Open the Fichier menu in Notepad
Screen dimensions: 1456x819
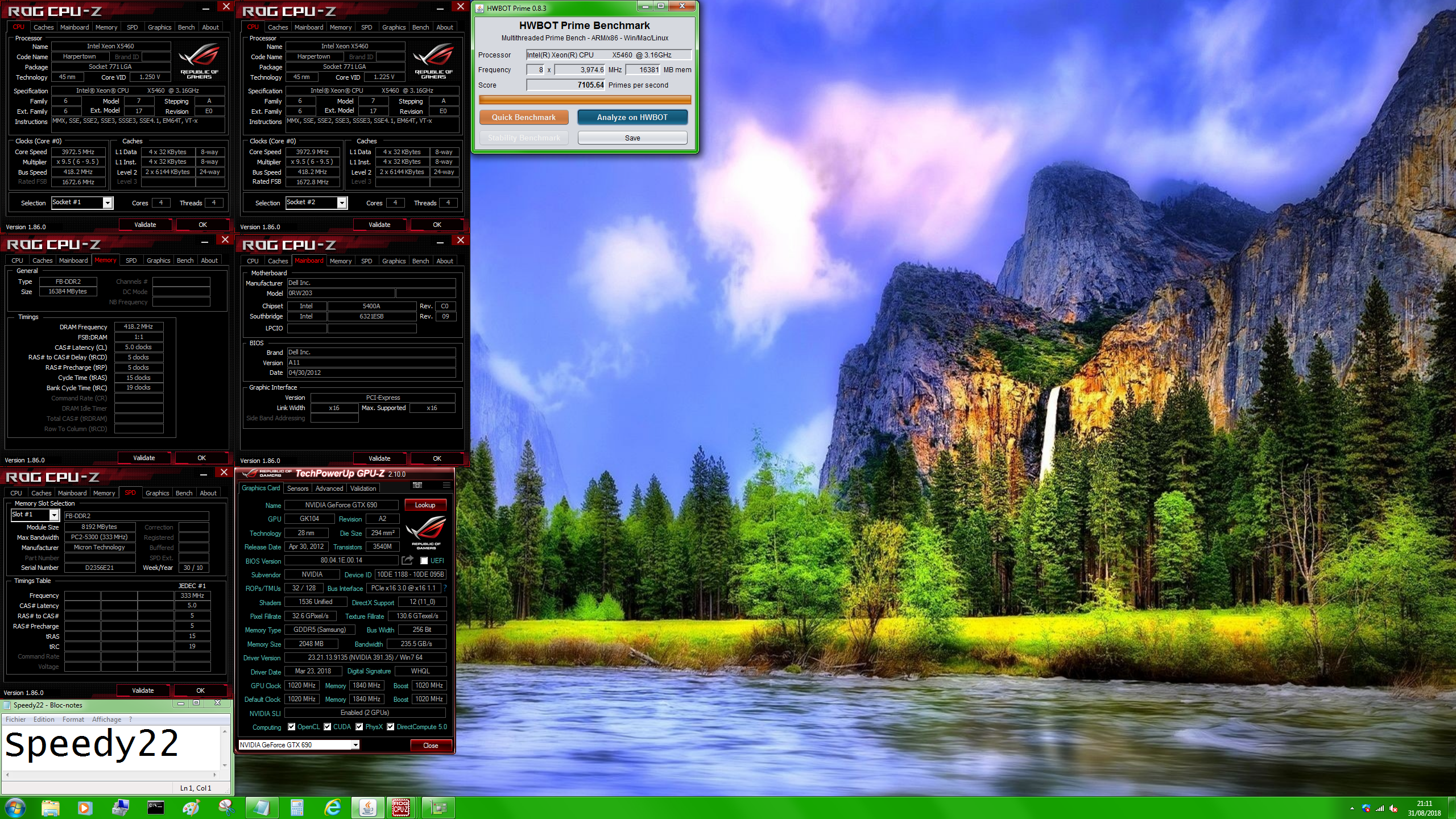pyautogui.click(x=16, y=719)
